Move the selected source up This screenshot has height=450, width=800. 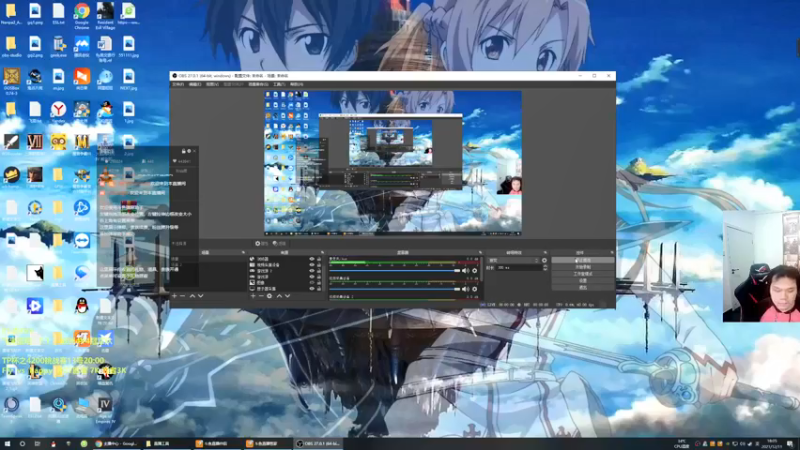pyautogui.click(x=279, y=296)
